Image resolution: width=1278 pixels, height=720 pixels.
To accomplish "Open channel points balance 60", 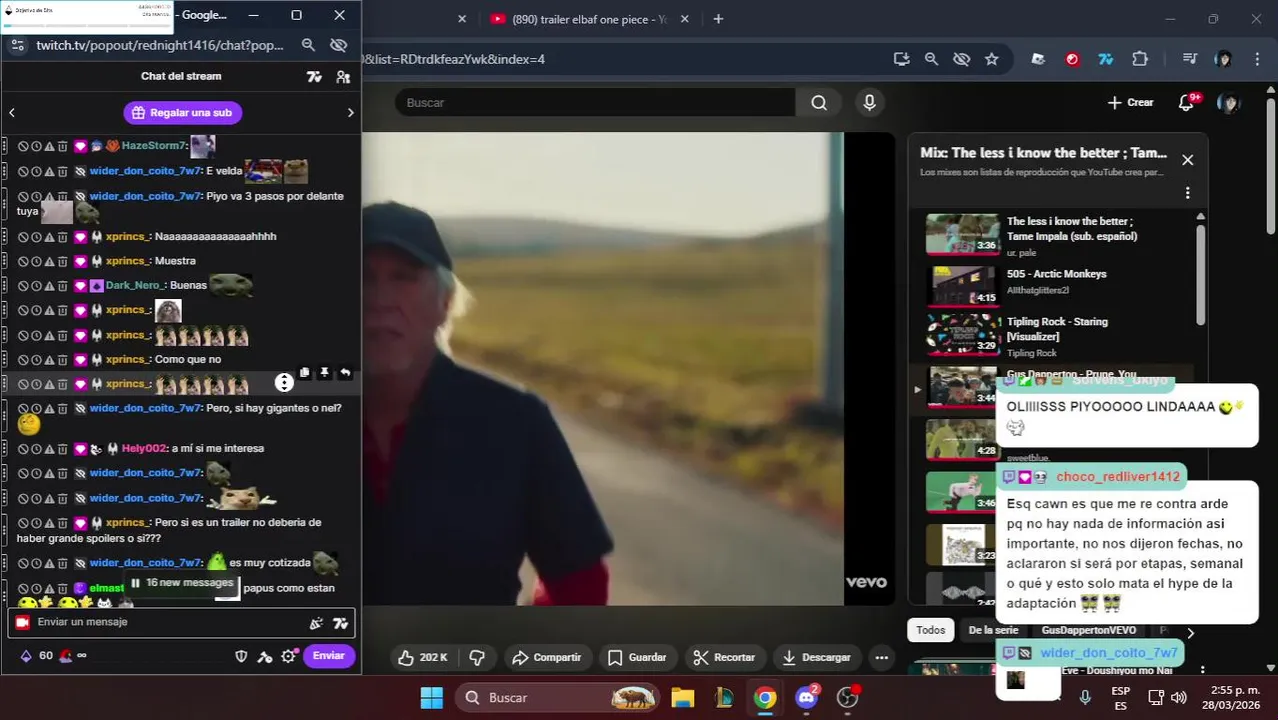I will (36, 656).
